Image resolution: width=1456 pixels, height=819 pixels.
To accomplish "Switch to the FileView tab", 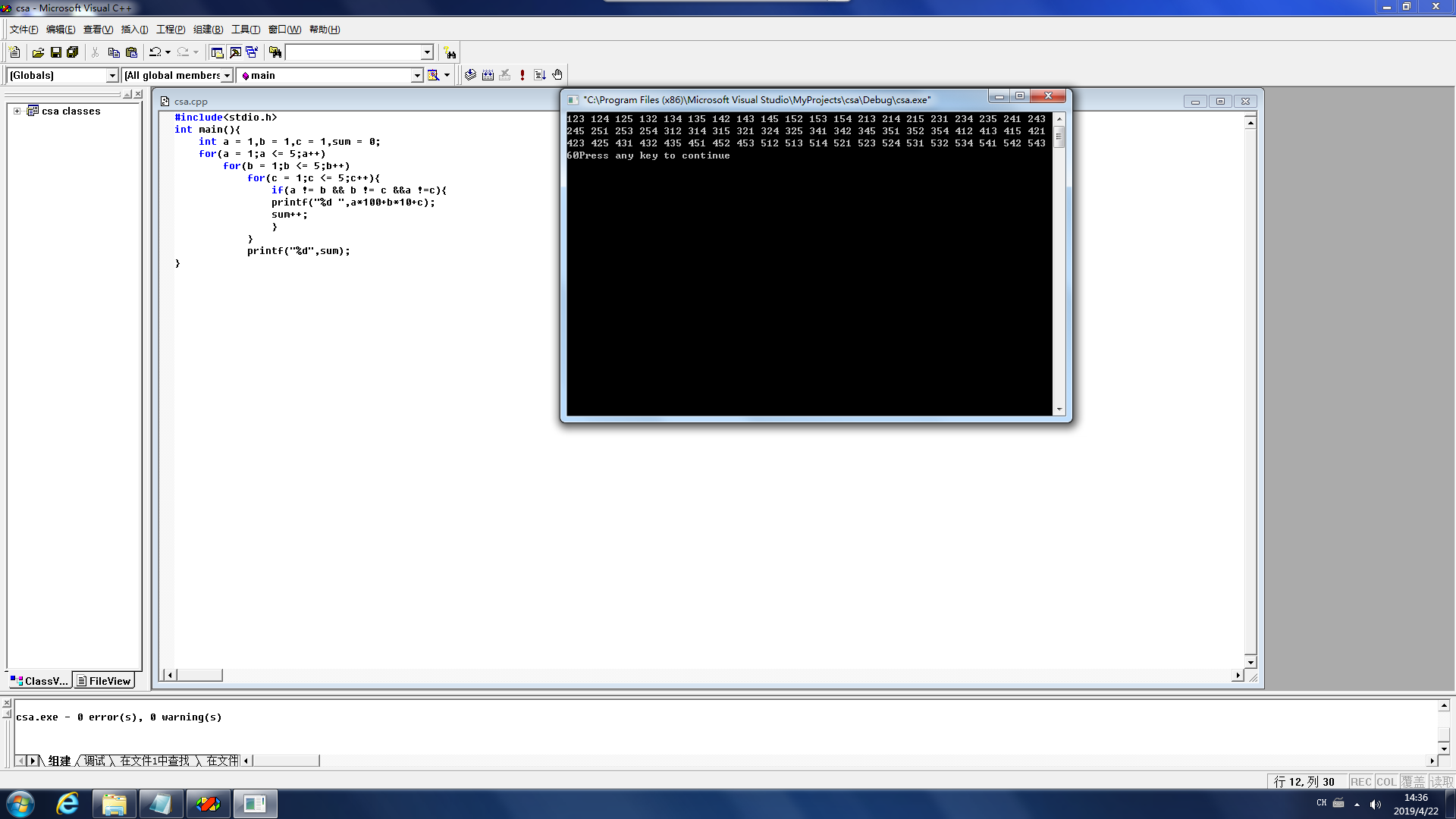I will tap(104, 681).
